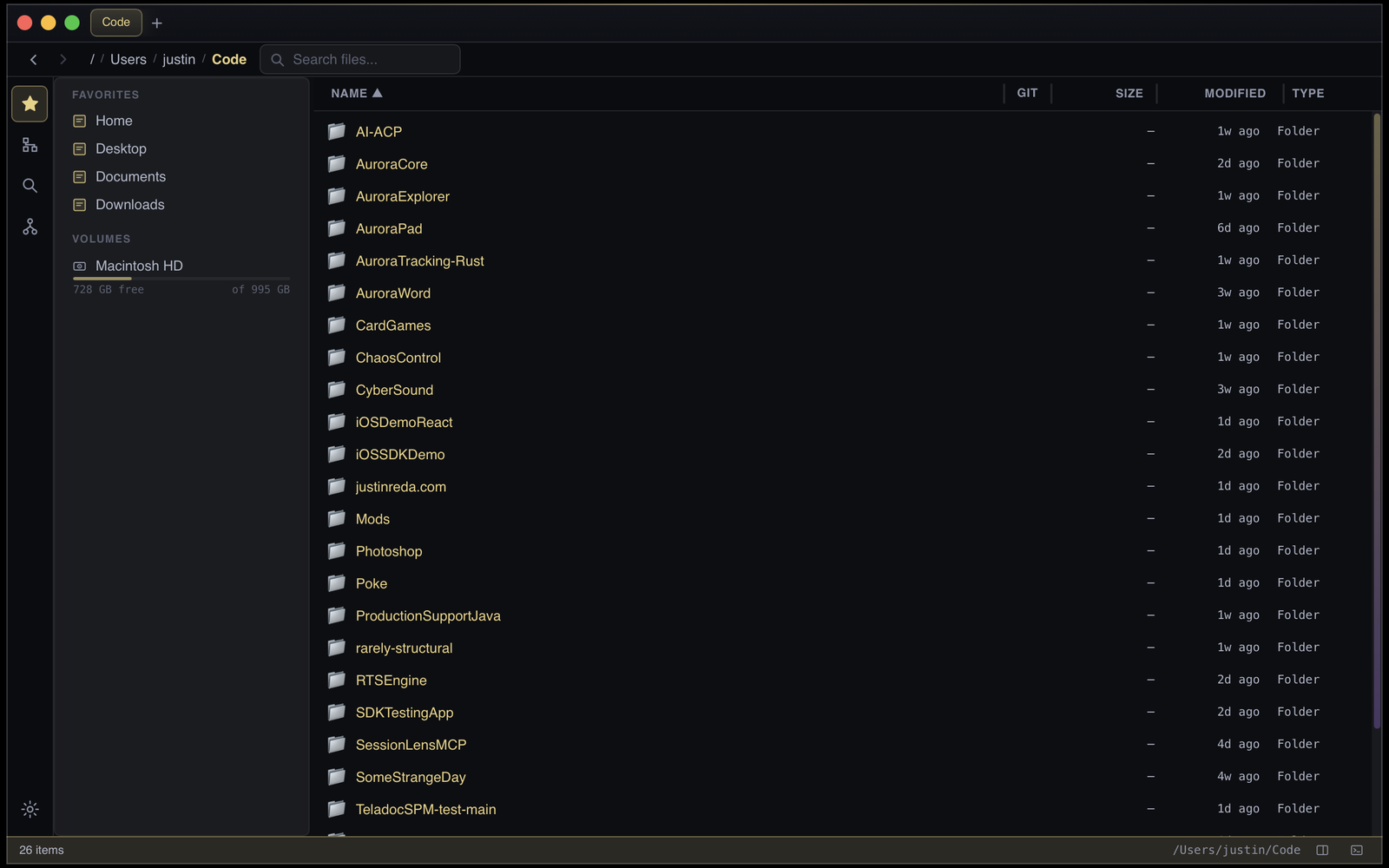Screen dimensions: 1389x868
Task: Sort by the MODIFIED column header
Action: coord(1234,93)
